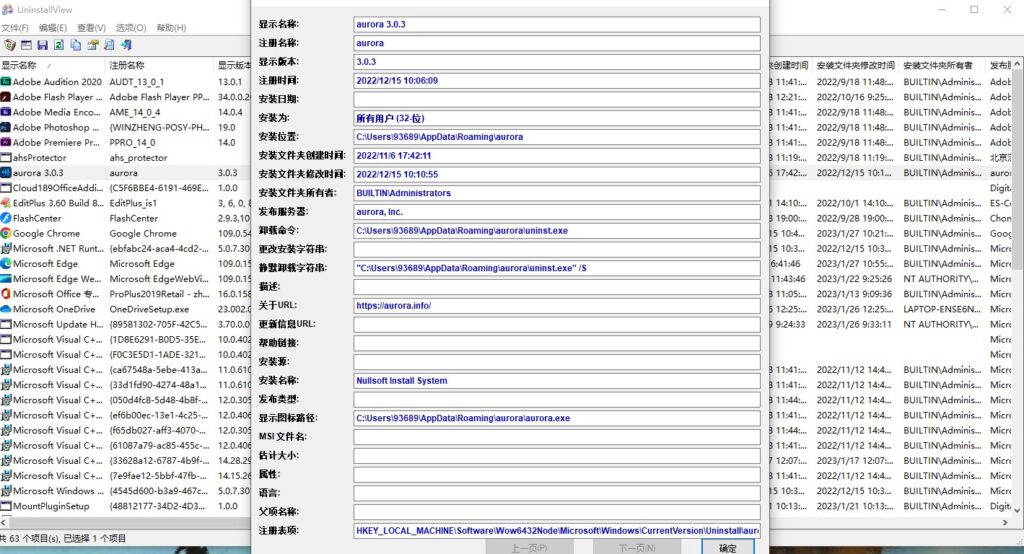Click the Cloud189OfficeAddin row icon
This screenshot has height=554, width=1024.
(6, 187)
